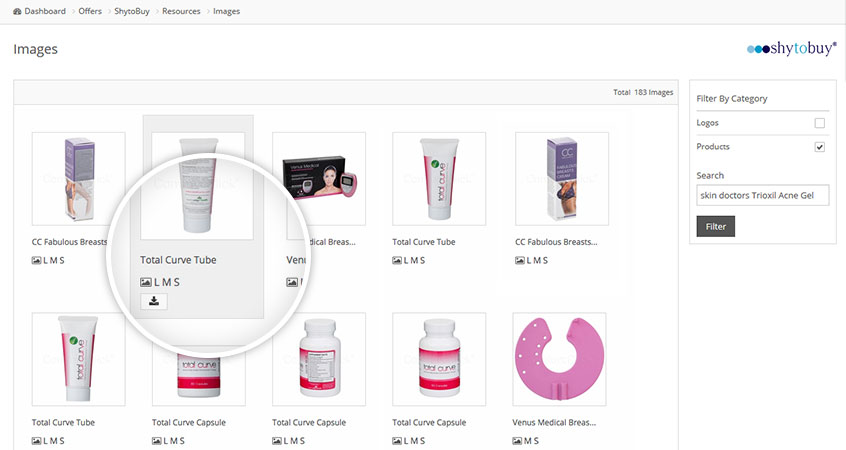Open the pink Venus breast pad thumbnail

tap(560, 359)
